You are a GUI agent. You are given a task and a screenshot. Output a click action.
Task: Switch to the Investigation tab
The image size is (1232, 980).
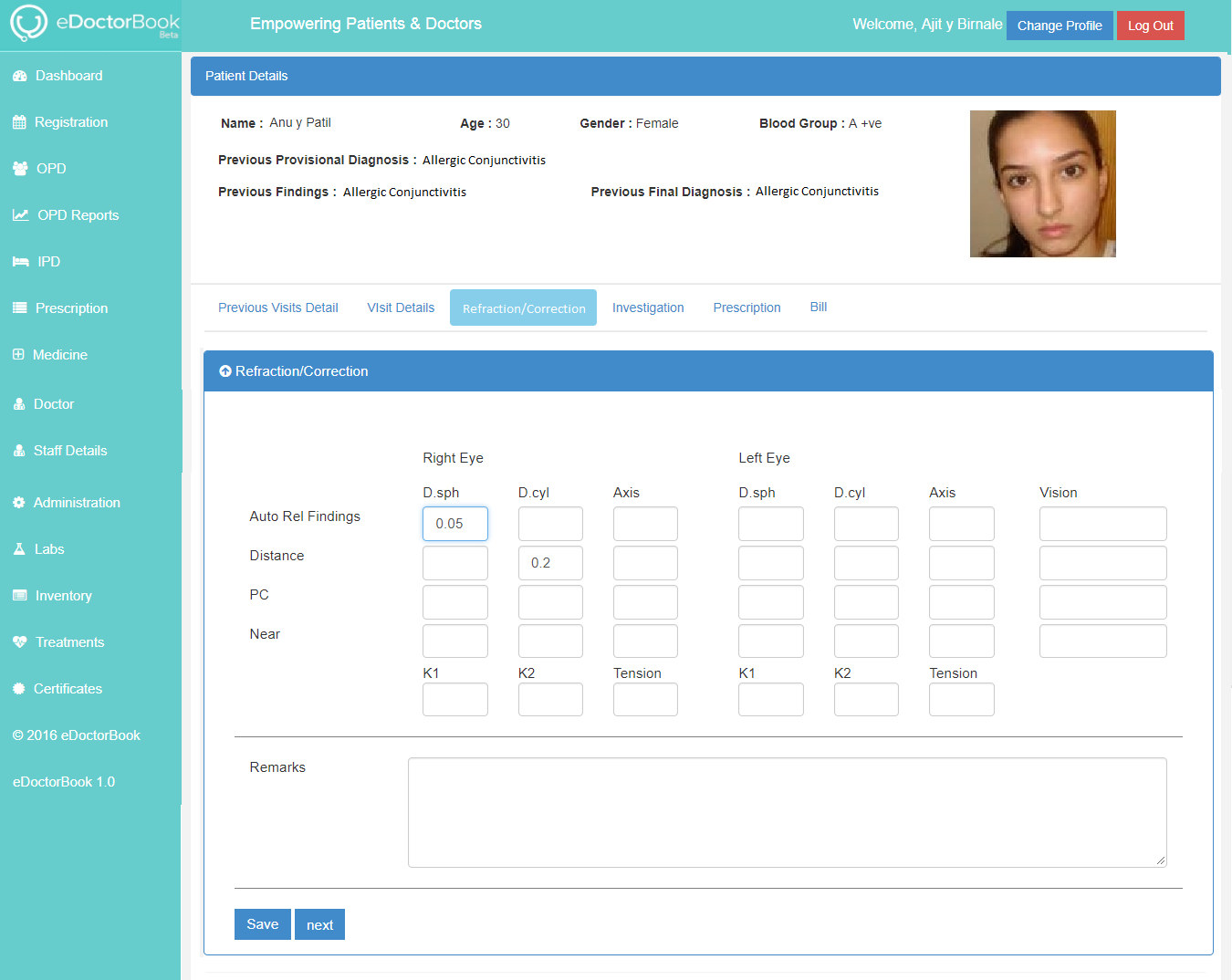[648, 308]
